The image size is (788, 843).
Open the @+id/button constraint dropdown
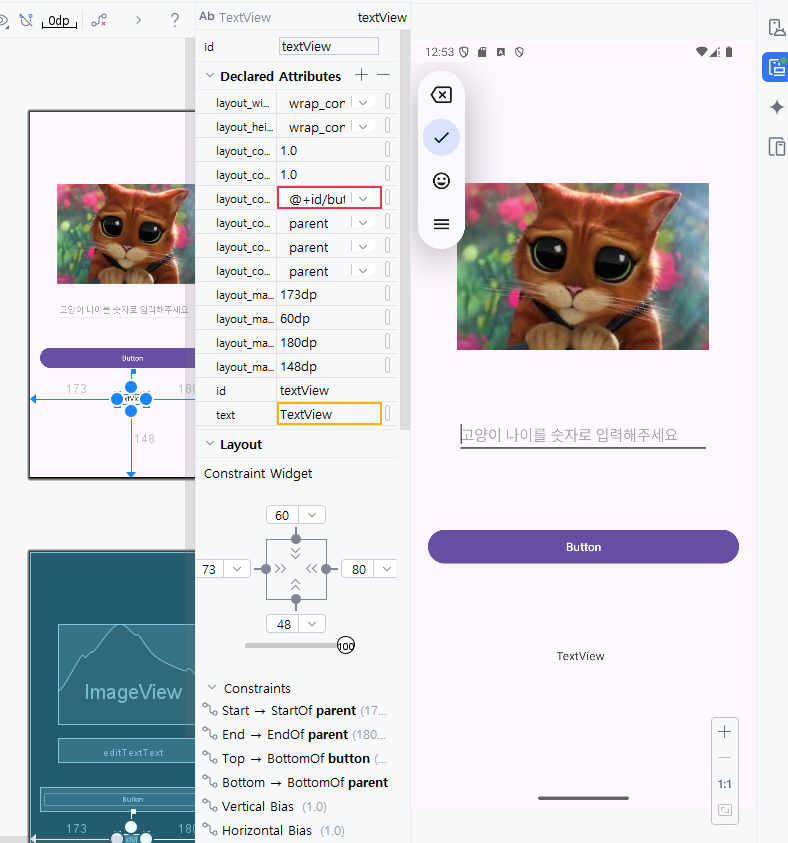(363, 198)
